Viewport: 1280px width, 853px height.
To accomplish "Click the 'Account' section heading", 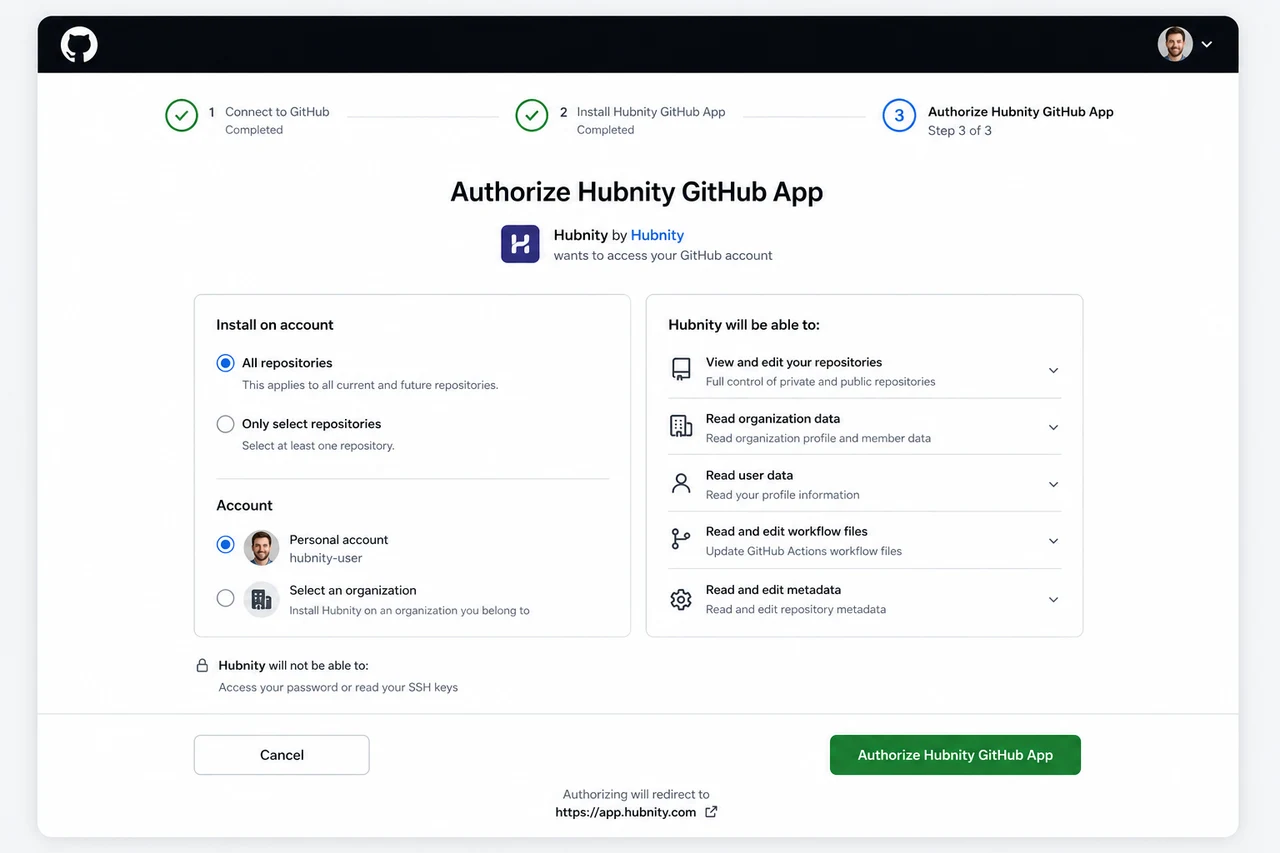I will [x=244, y=506].
